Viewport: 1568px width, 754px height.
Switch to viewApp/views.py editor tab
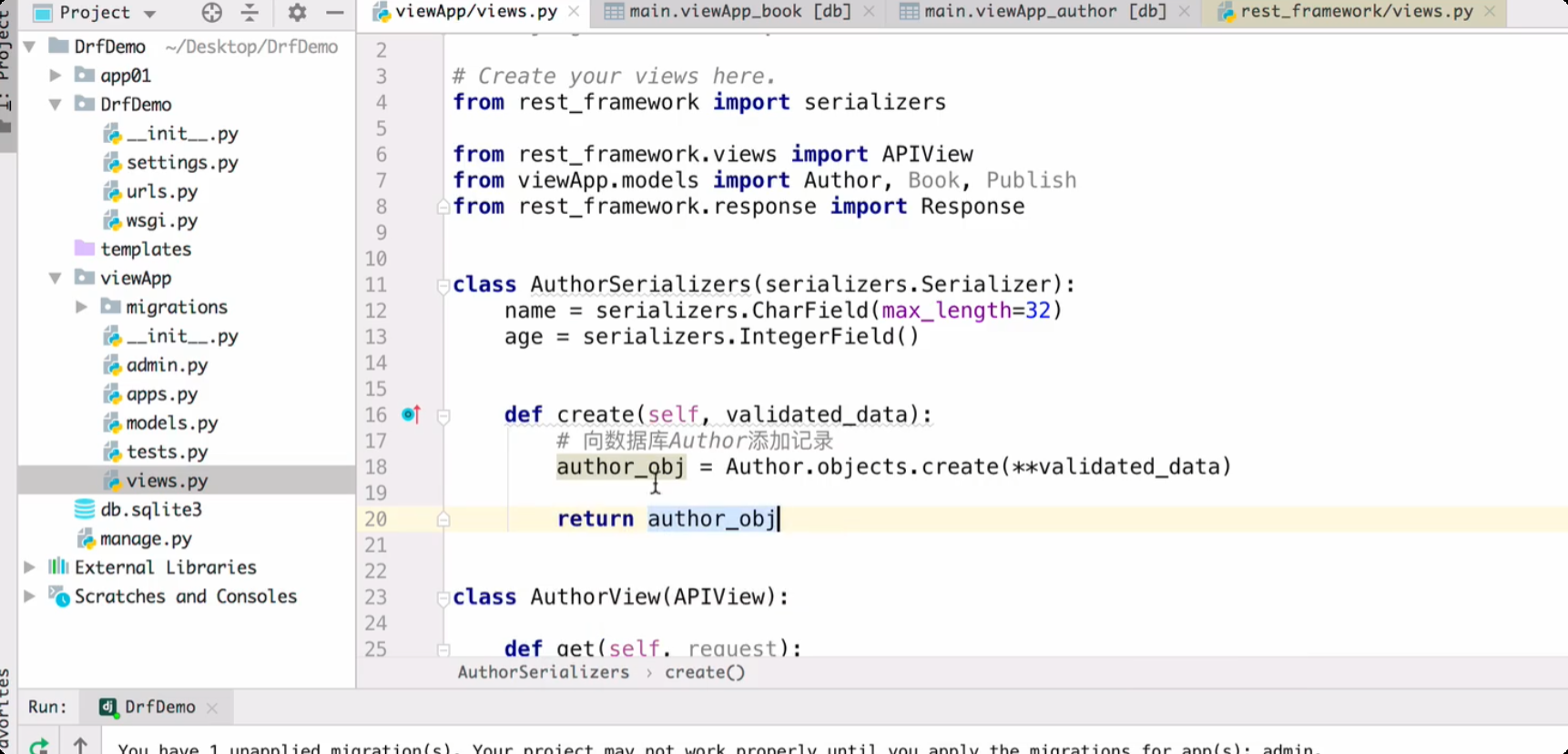click(475, 12)
